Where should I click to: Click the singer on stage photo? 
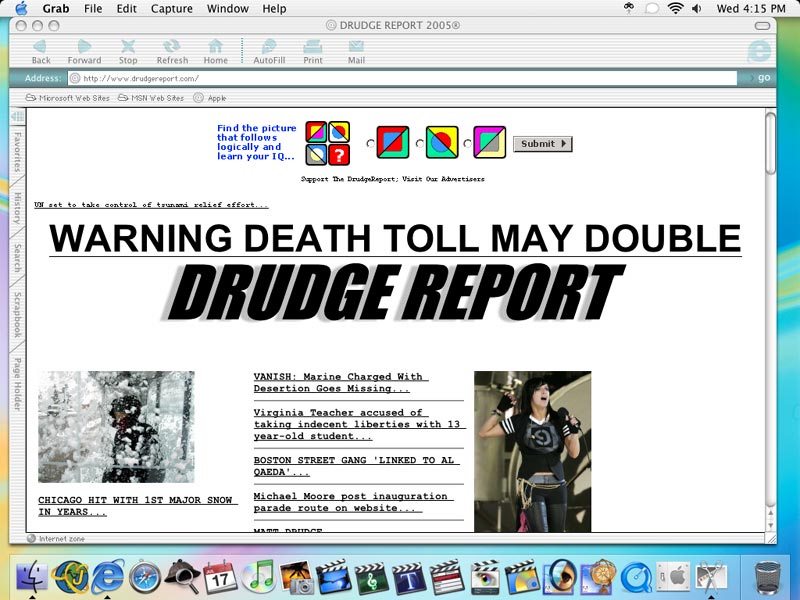pos(533,452)
